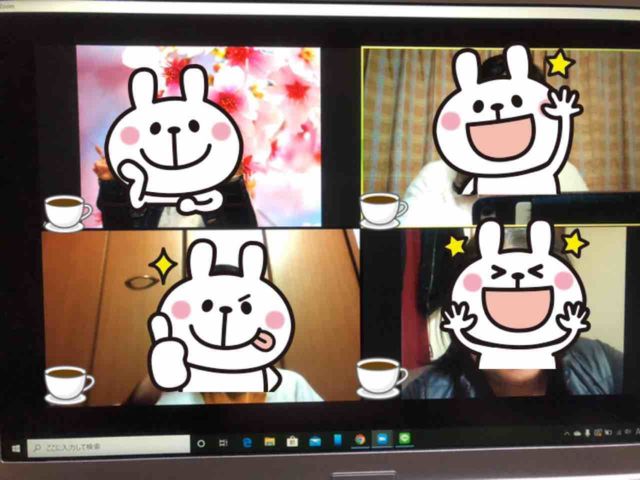
Task: Open the green LINE app on taskbar
Action: click(x=405, y=438)
